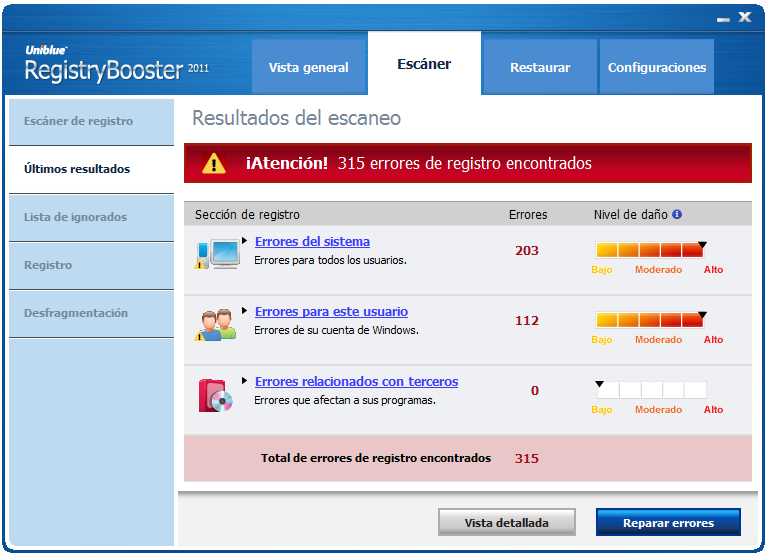Go to the Configuraciones tab
The width and height of the screenshot is (769, 557).
657,67
